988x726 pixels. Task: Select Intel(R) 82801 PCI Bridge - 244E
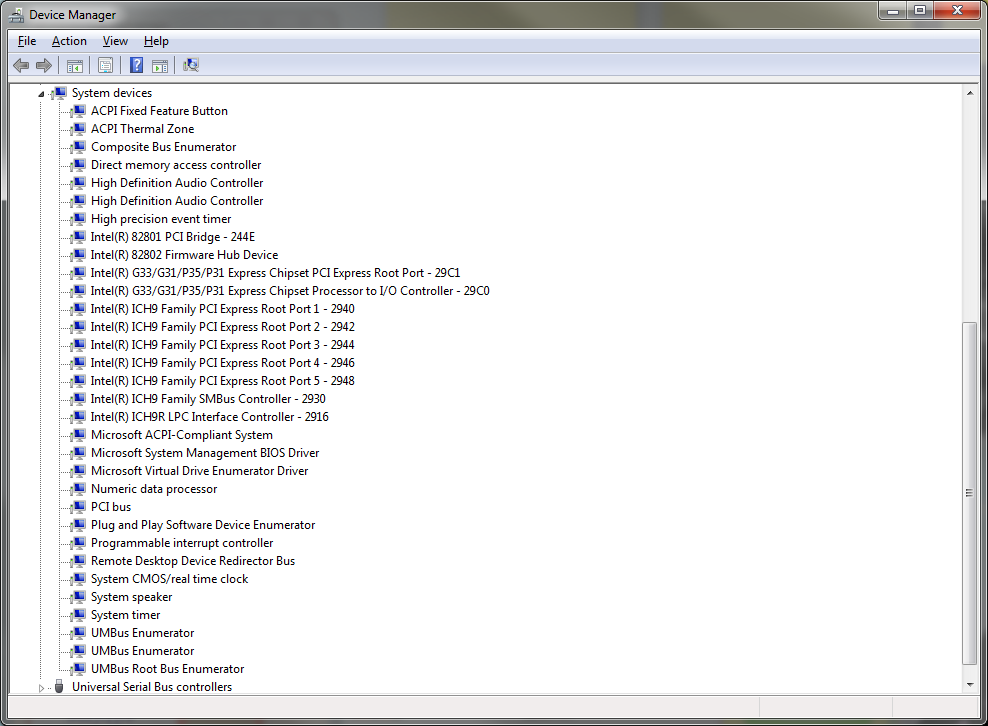point(173,237)
